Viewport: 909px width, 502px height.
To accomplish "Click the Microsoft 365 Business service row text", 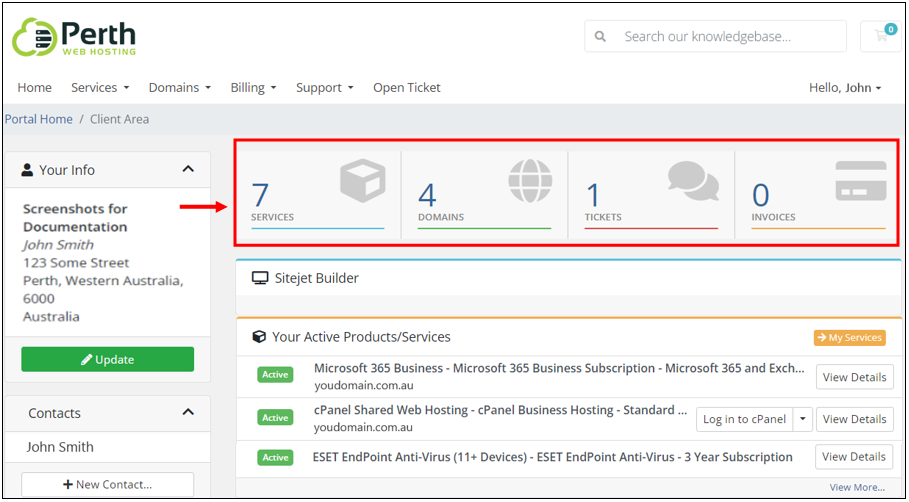I will [x=559, y=368].
